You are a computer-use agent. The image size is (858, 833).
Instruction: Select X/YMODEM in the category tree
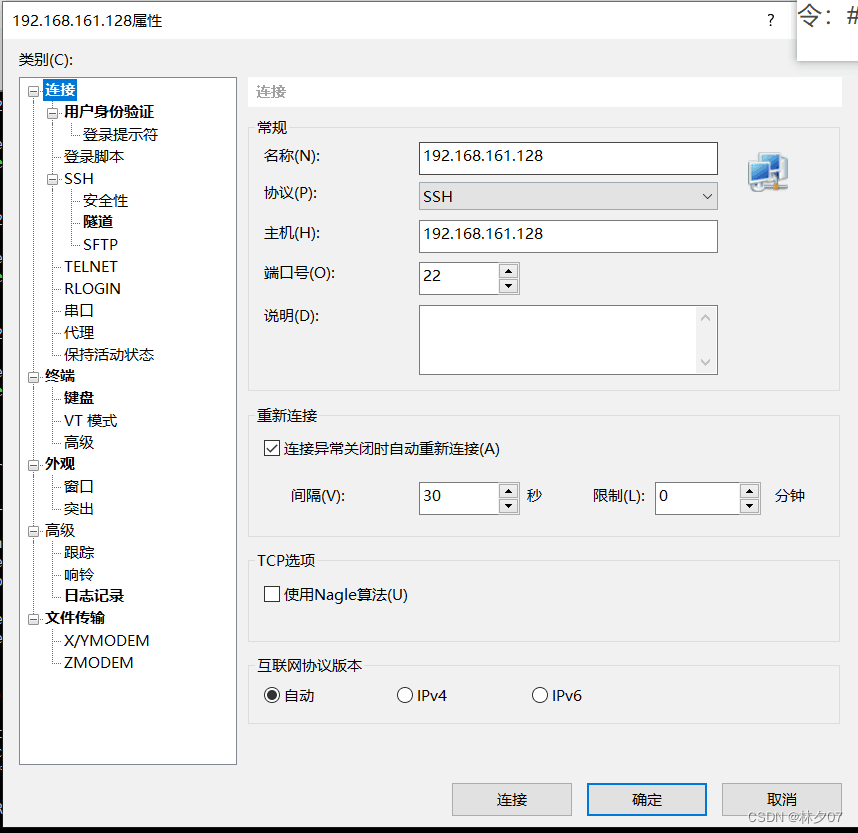[x=106, y=640]
